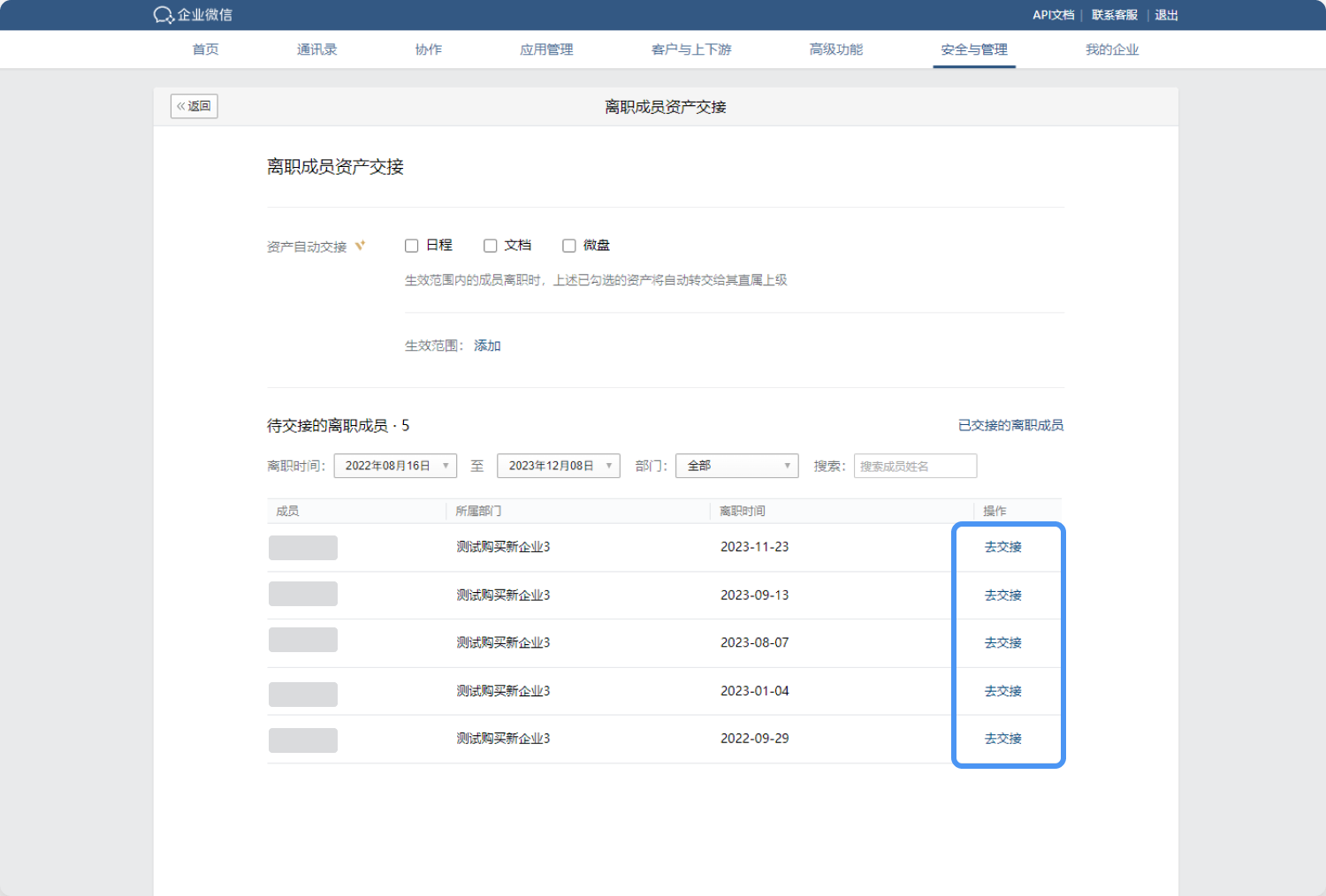Click the 返回 back button

pos(194,106)
